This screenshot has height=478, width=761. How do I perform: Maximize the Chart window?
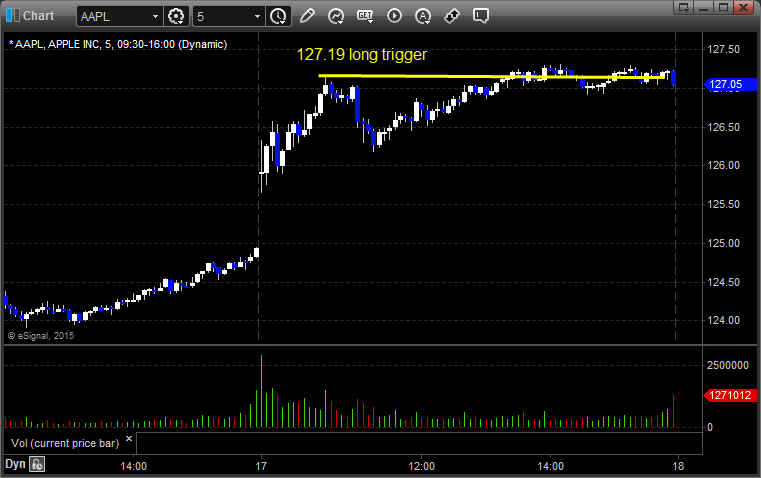tap(723, 7)
